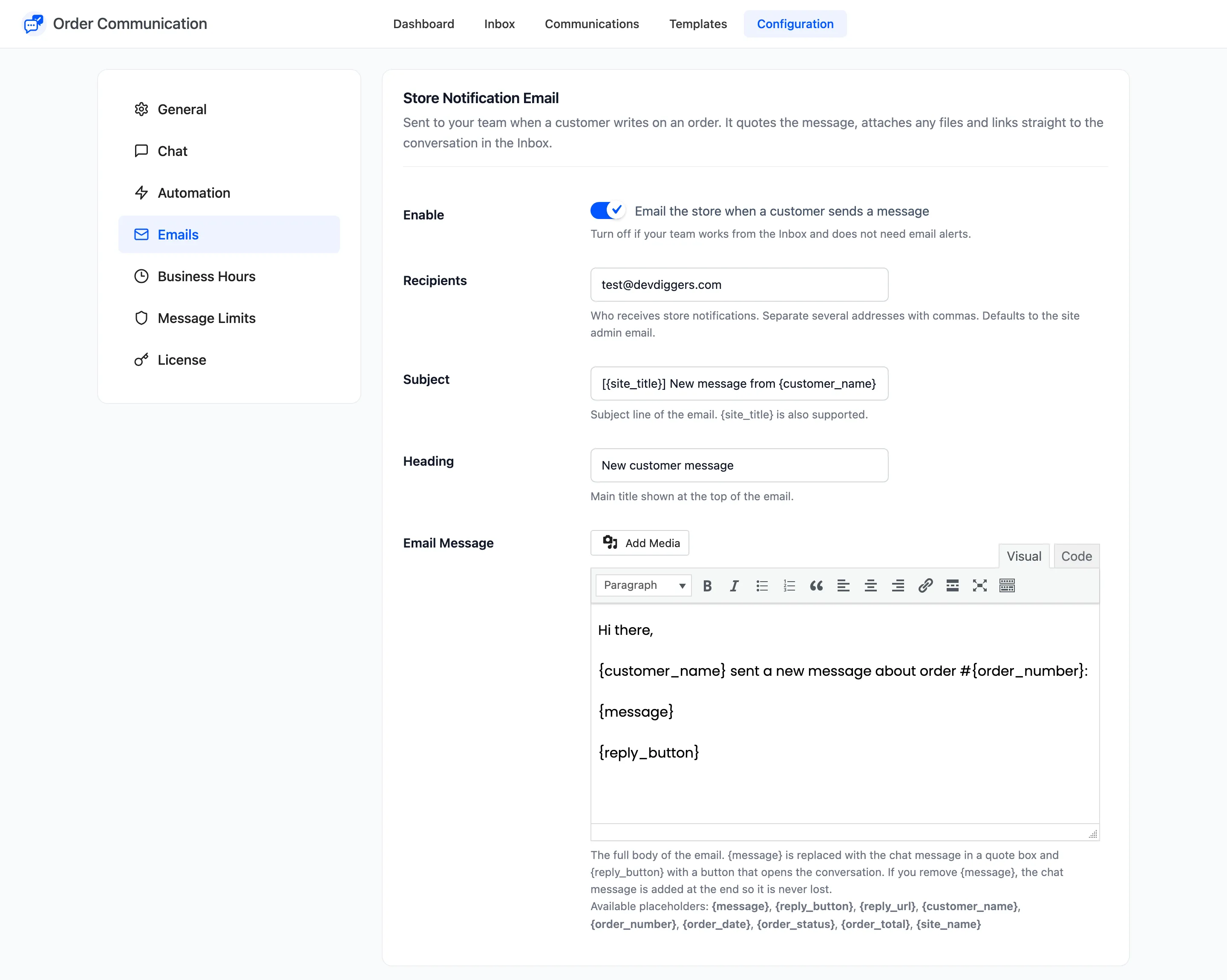Apply blockquote formatting

click(816, 585)
